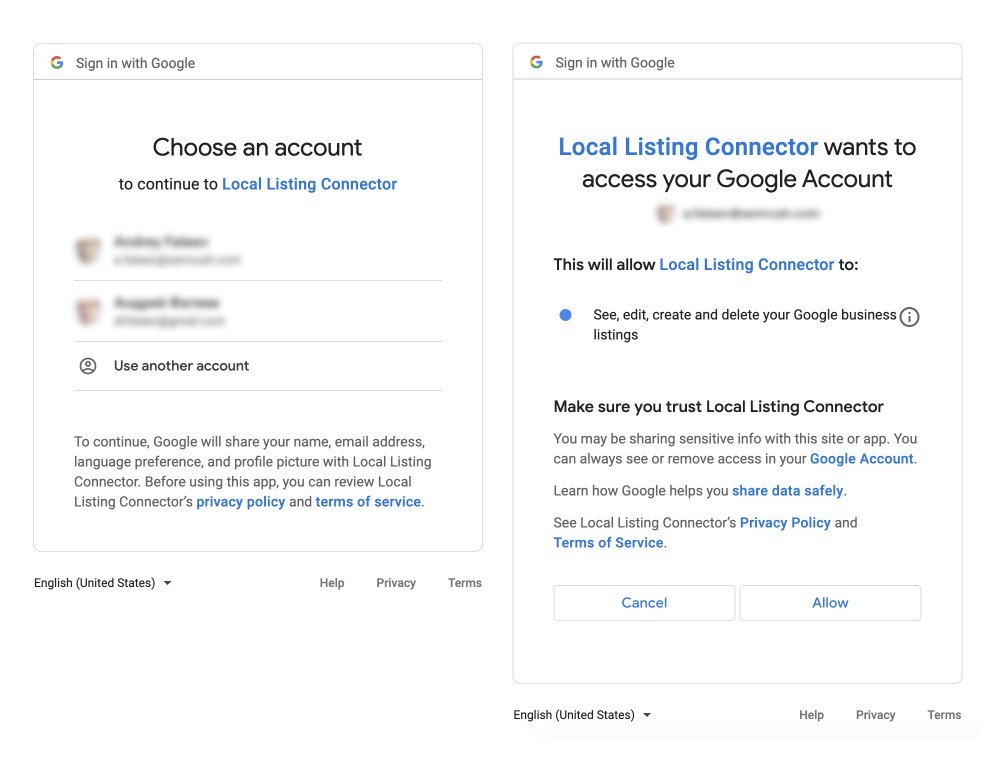This screenshot has height=762, width=998.
Task: Select the business listings permission bullet
Action: coord(565,314)
